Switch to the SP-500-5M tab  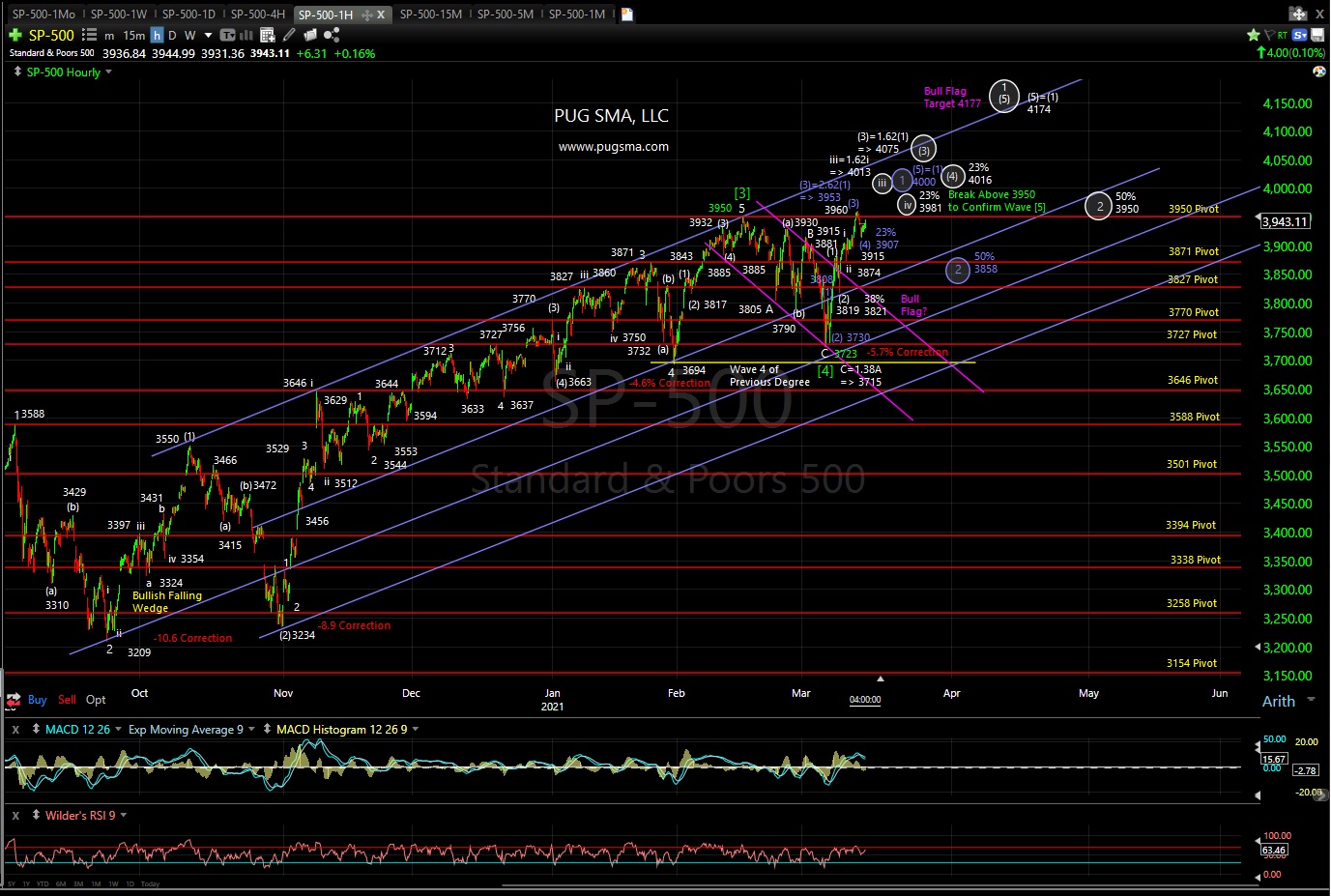point(506,14)
